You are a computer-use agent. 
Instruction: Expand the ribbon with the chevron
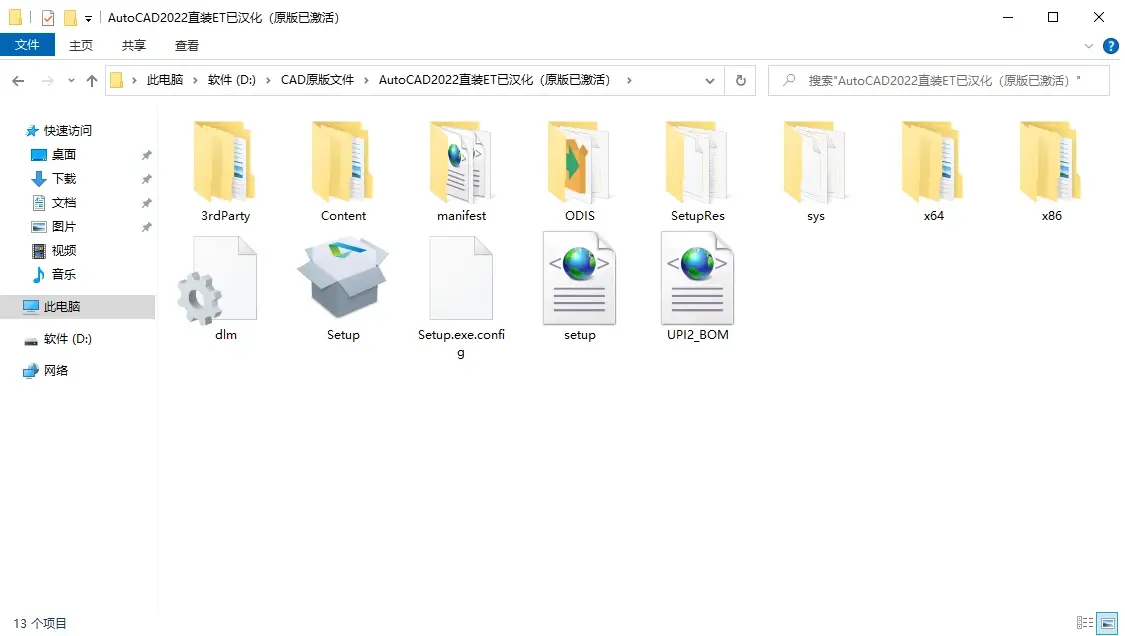1088,46
